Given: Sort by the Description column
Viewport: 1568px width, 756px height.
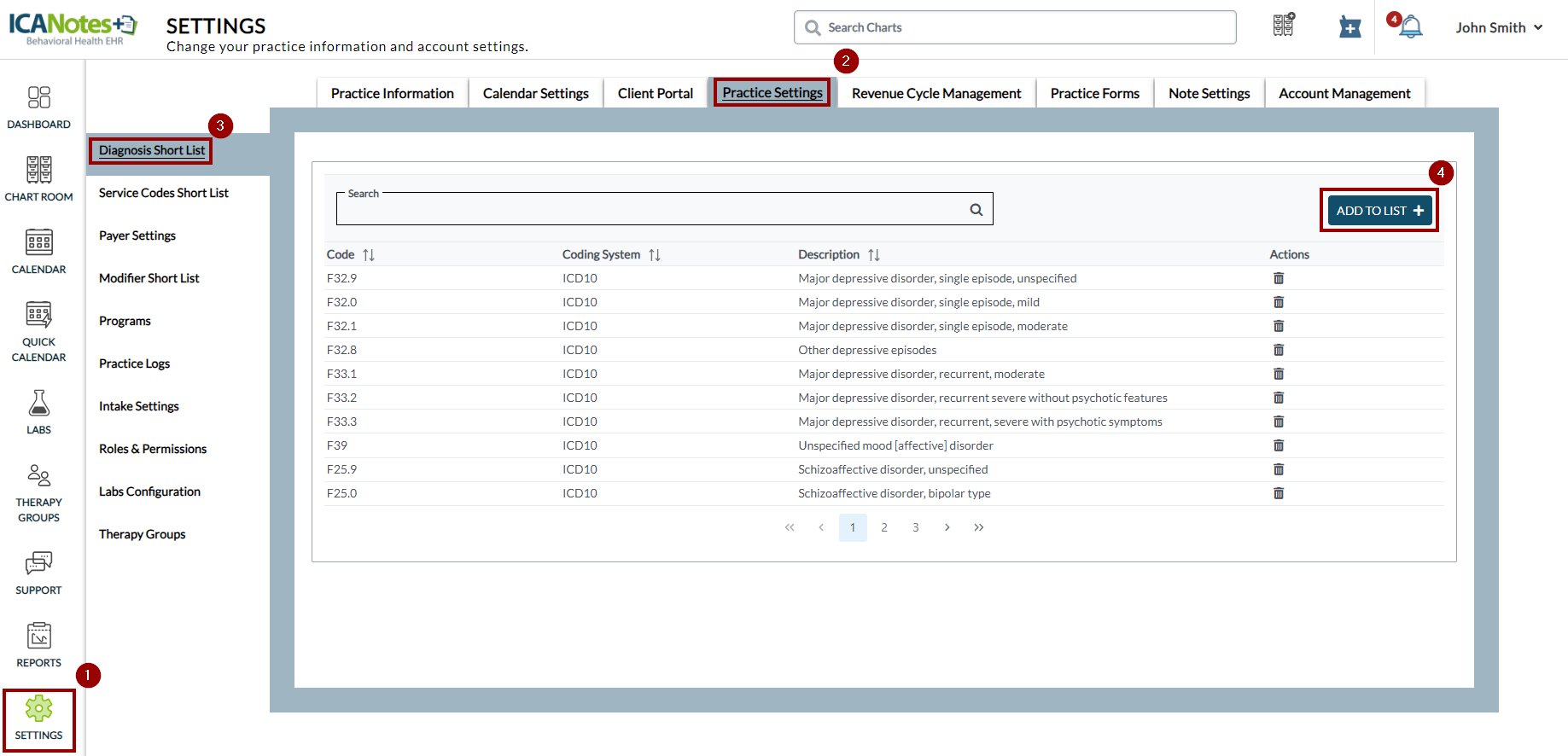Looking at the screenshot, I should (873, 255).
